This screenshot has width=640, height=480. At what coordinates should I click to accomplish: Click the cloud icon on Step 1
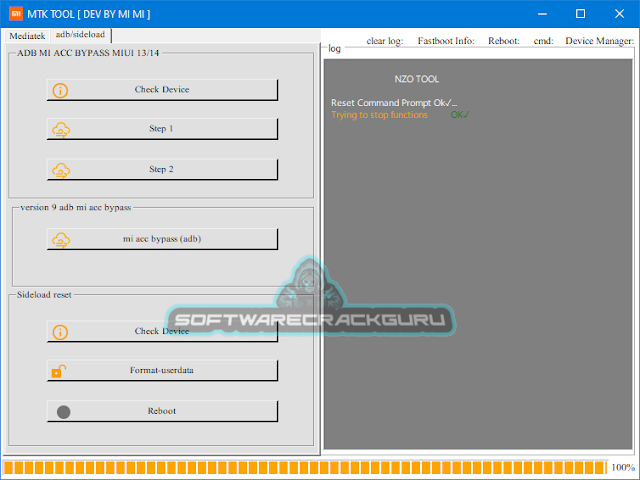click(61, 130)
